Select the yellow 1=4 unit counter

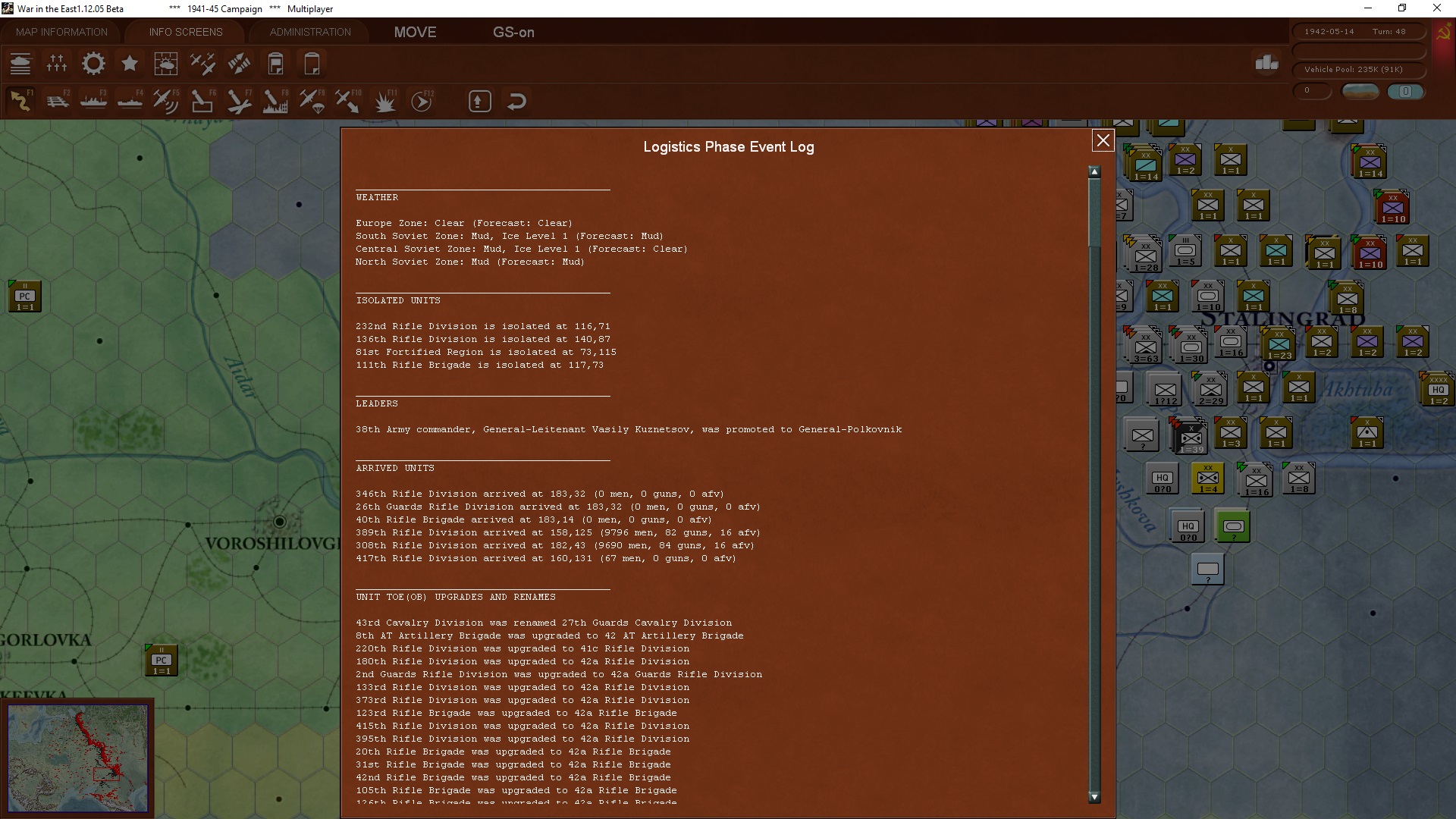(1208, 479)
